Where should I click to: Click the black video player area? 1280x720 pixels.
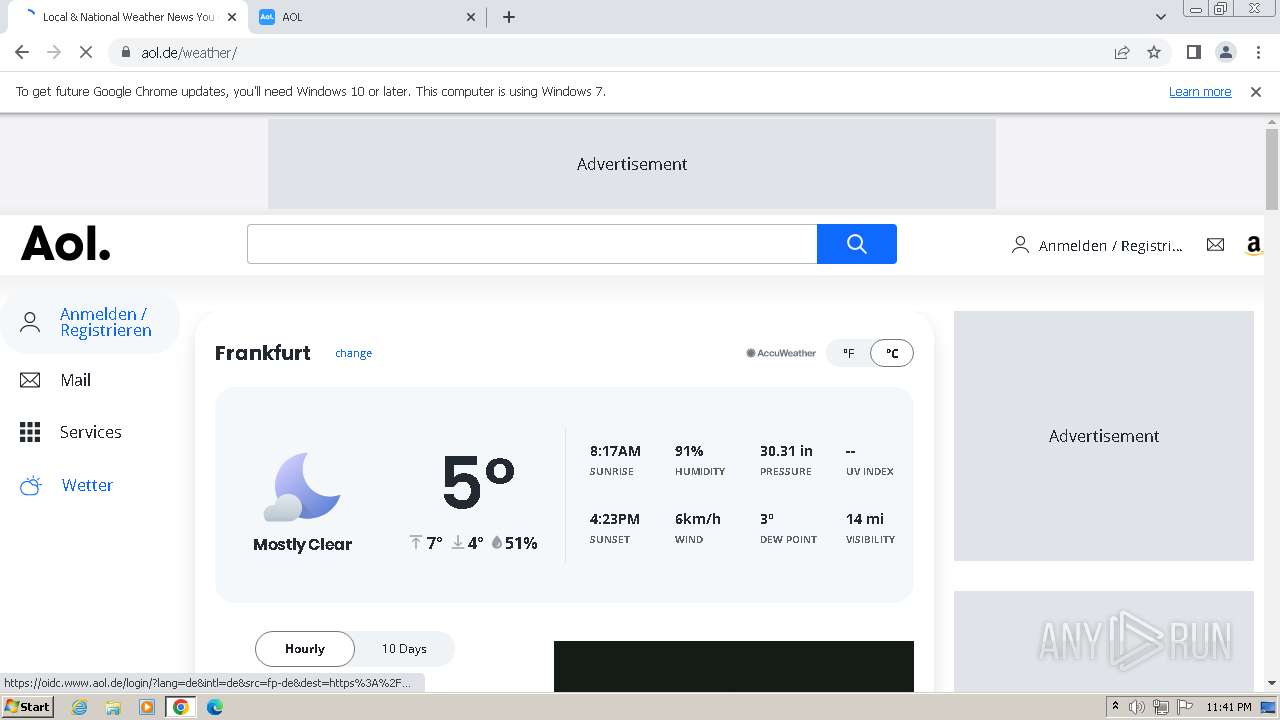[734, 666]
